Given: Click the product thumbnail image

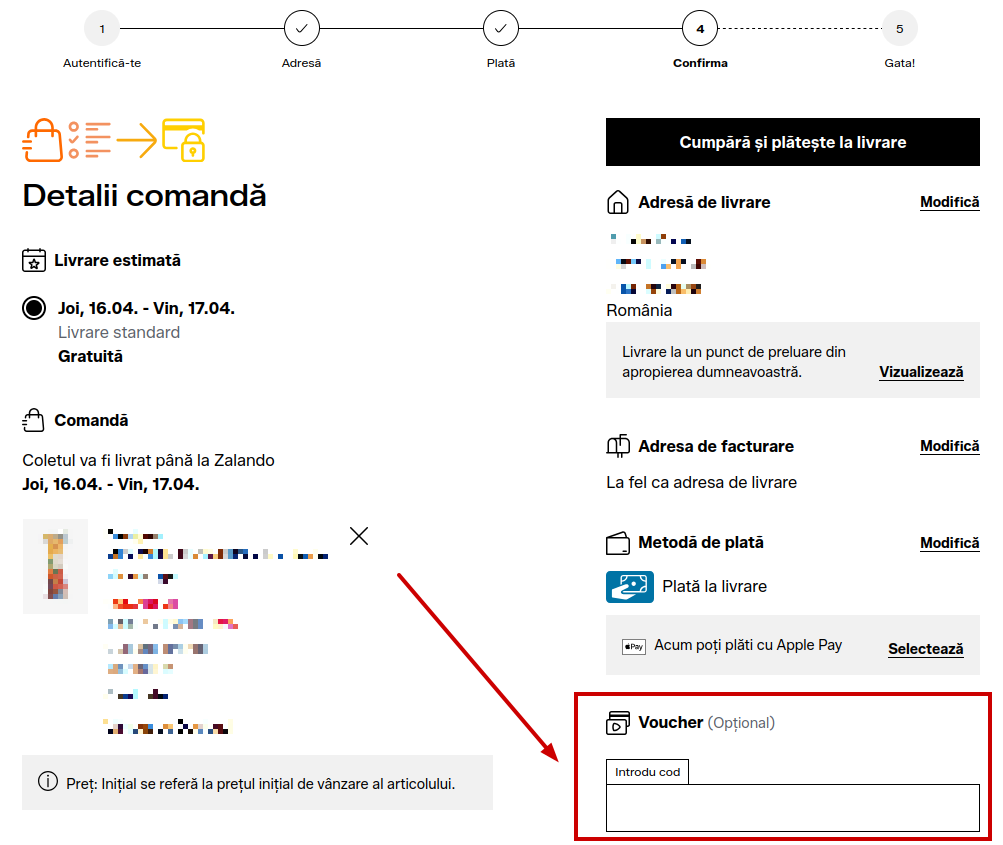Looking at the screenshot, I should point(56,566).
